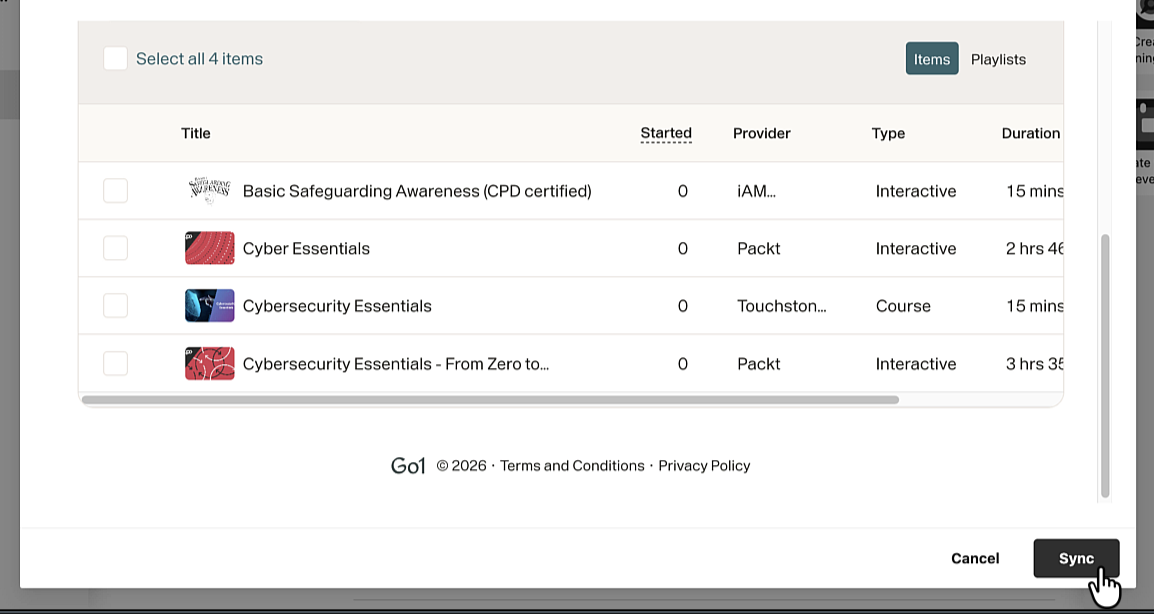Confirm with the Sync button
Image resolution: width=1154 pixels, height=614 pixels.
click(x=1076, y=558)
